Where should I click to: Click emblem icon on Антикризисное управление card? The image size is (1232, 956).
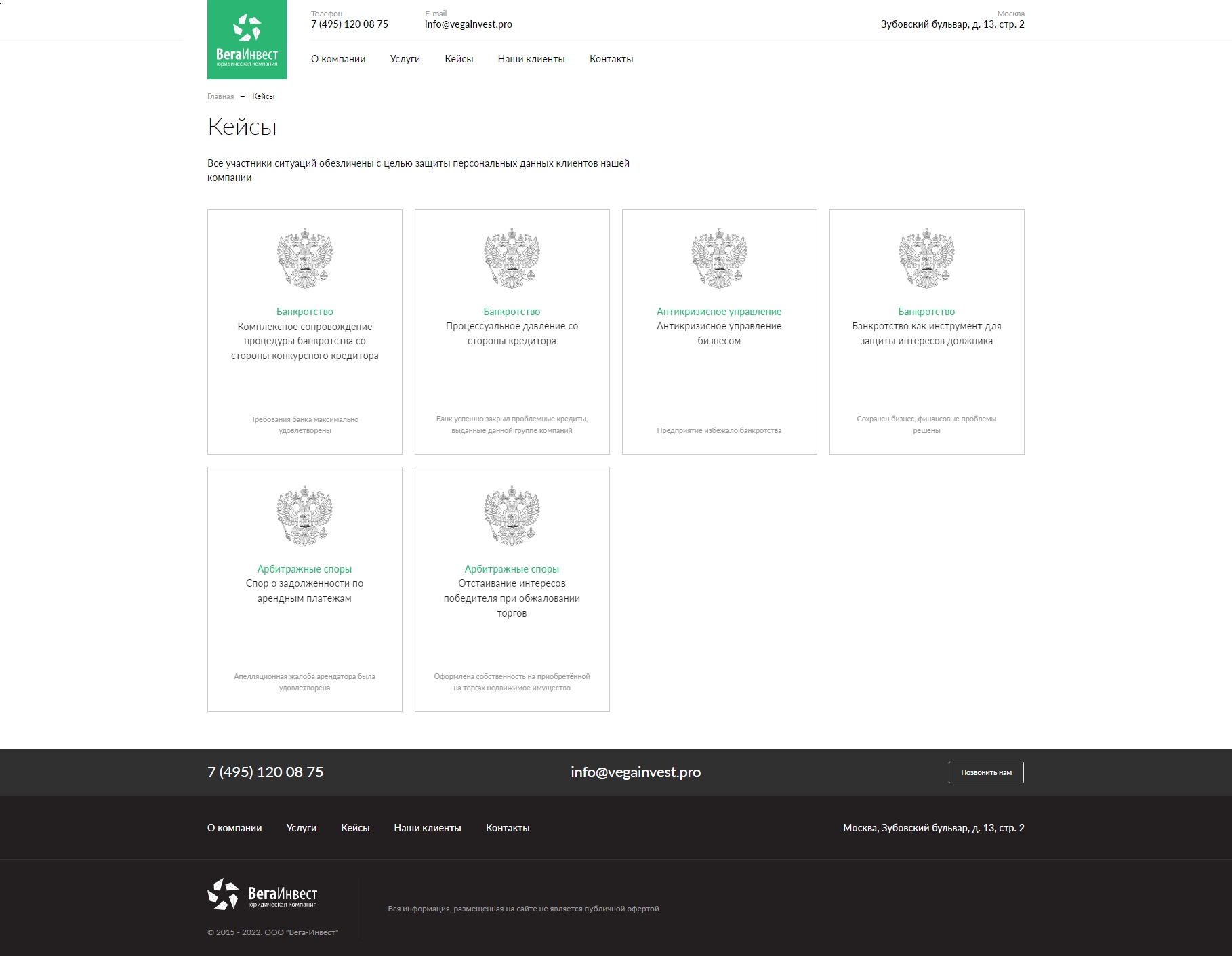[x=719, y=259]
